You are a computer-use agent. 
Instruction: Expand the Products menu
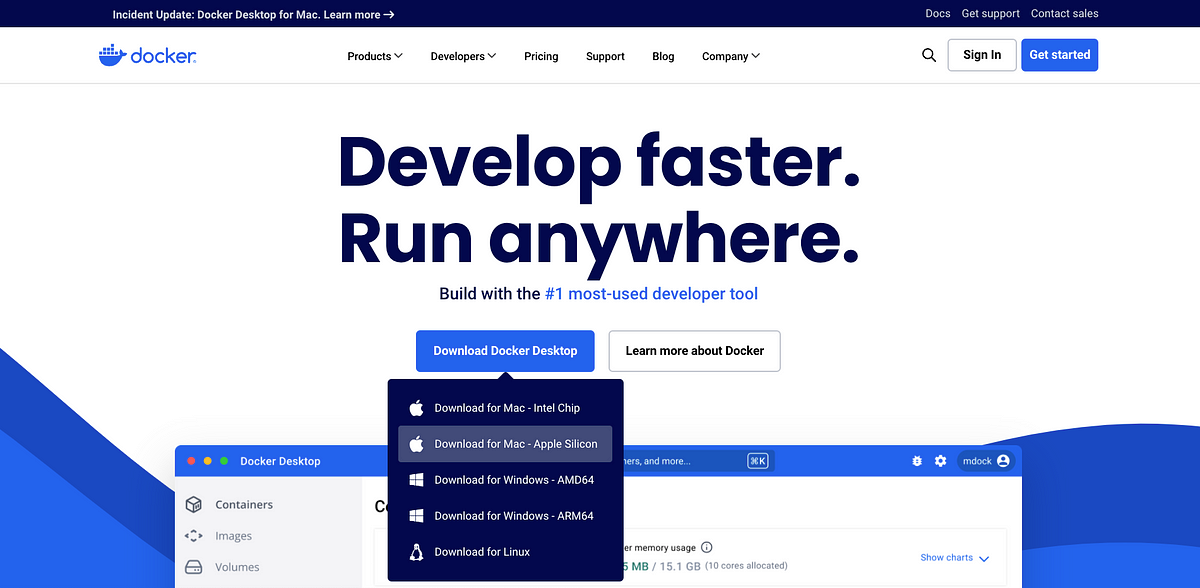point(375,56)
